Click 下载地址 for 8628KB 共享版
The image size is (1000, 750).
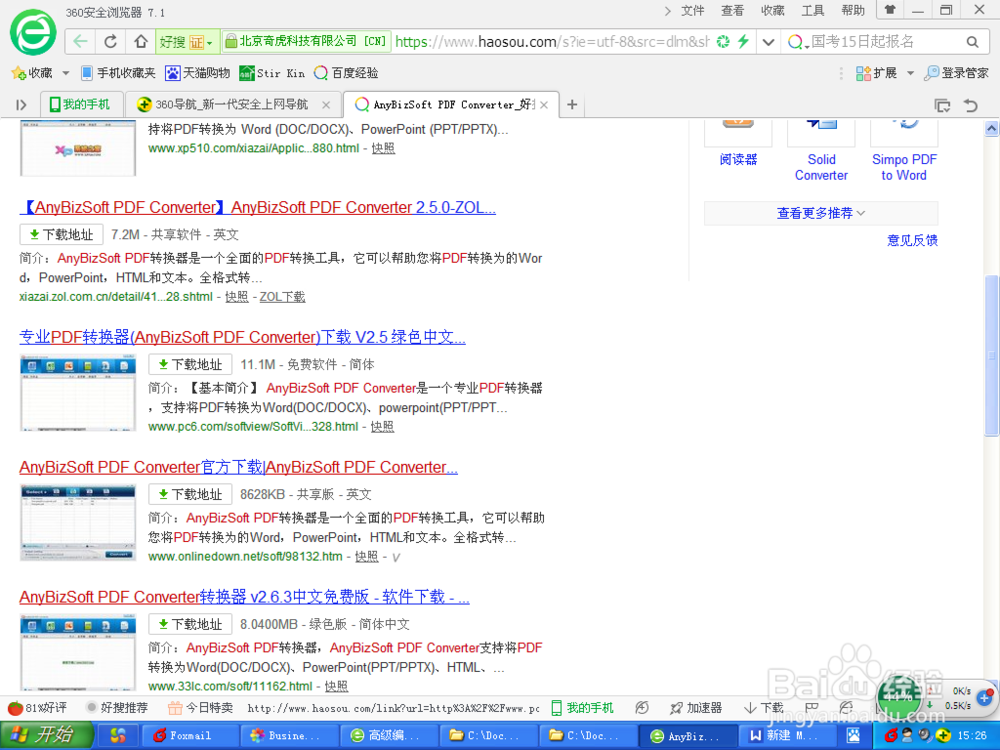[x=190, y=494]
